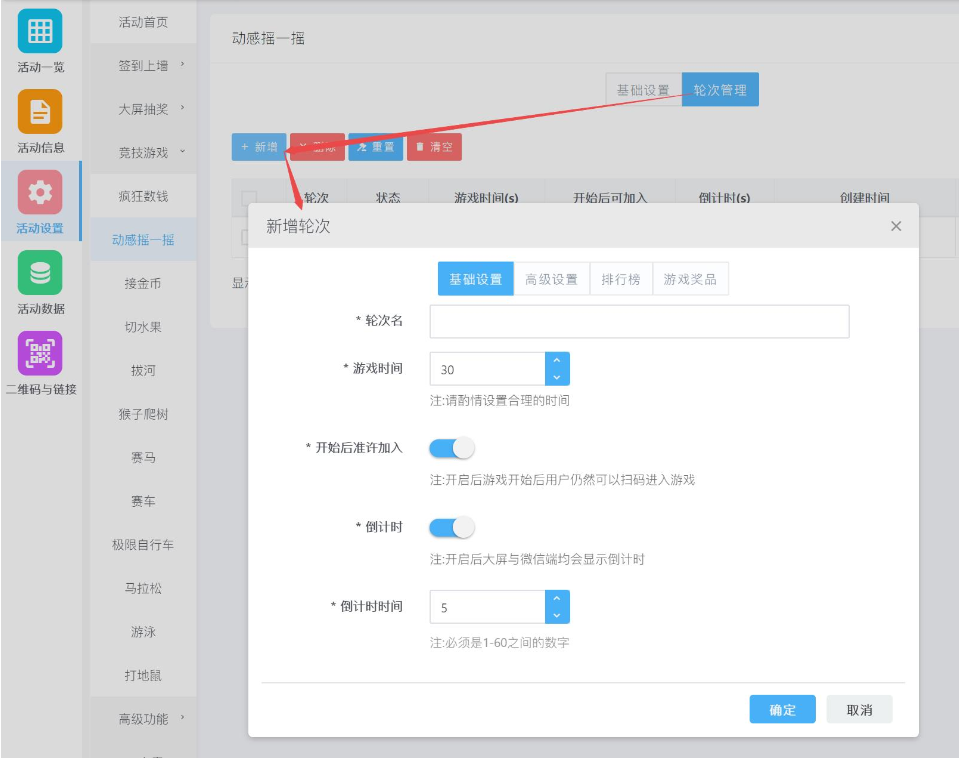Screen dimensions: 959x758
Task: Click the 创建时间 column header
Action: [x=864, y=198]
